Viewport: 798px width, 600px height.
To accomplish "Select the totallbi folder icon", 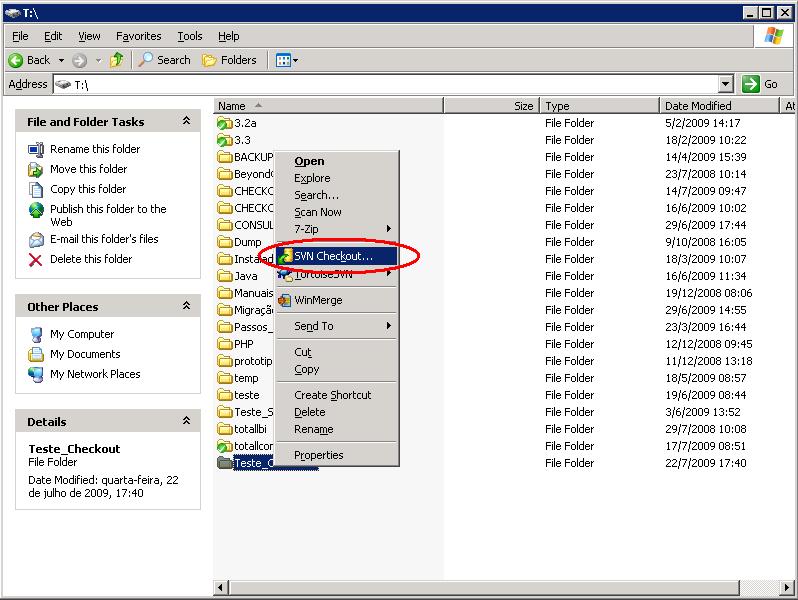I will (x=224, y=430).
